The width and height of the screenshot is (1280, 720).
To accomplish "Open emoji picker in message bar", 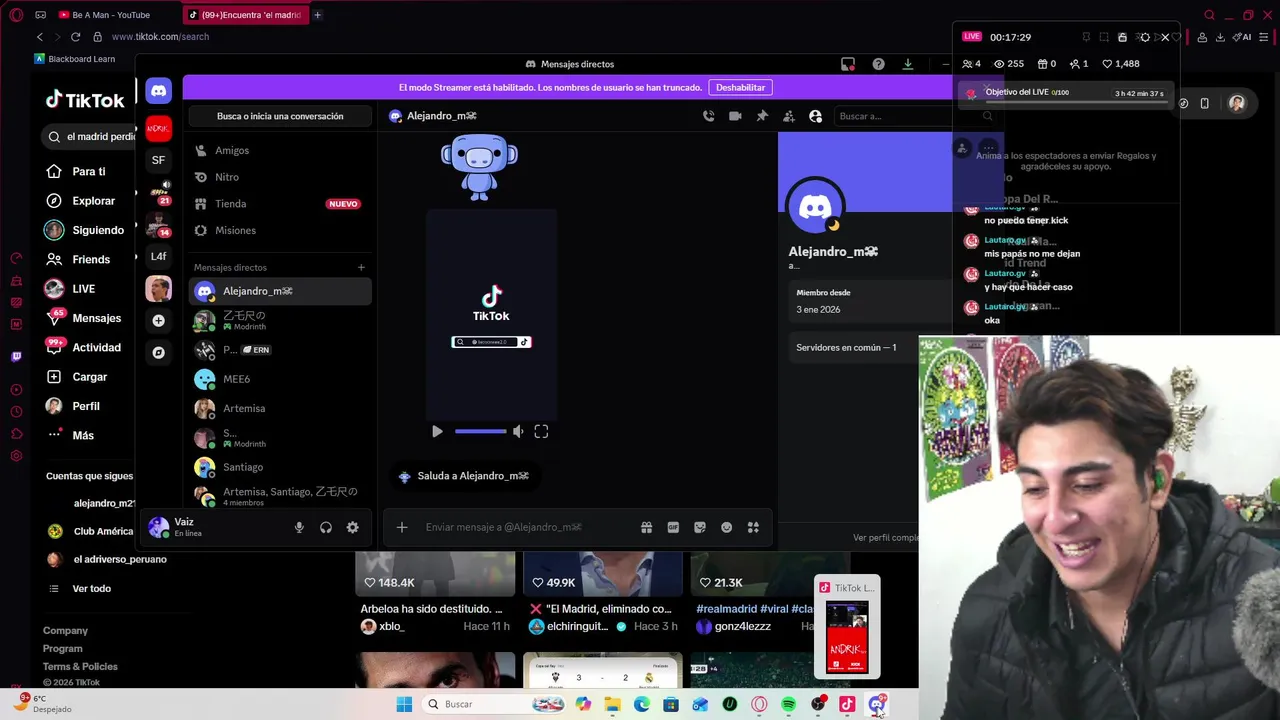I will pyautogui.click(x=727, y=527).
